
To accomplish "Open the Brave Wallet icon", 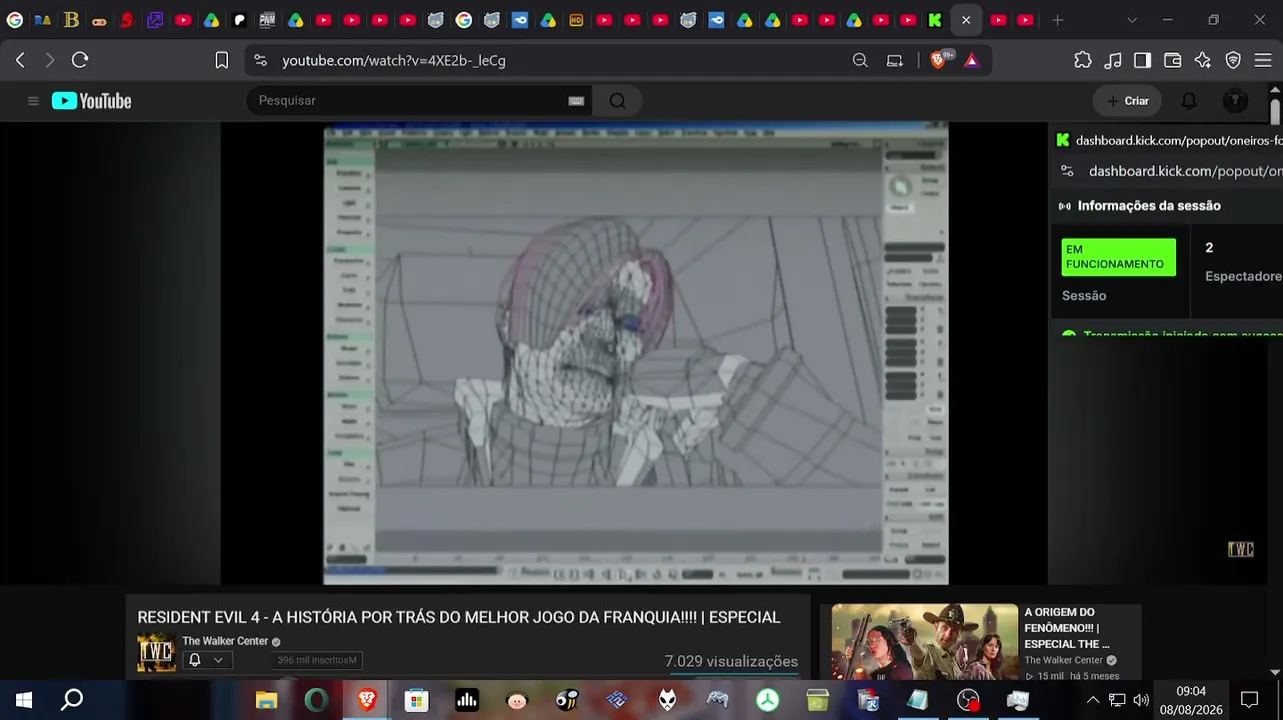I will point(1173,60).
